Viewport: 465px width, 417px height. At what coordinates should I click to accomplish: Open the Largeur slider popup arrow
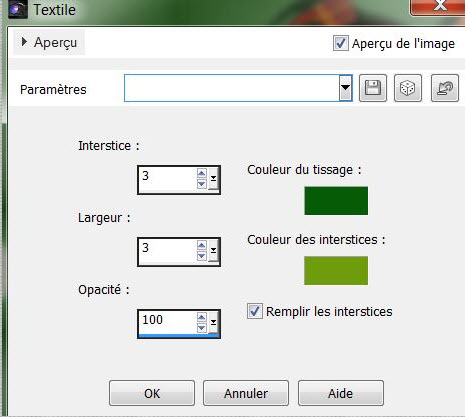(213, 252)
